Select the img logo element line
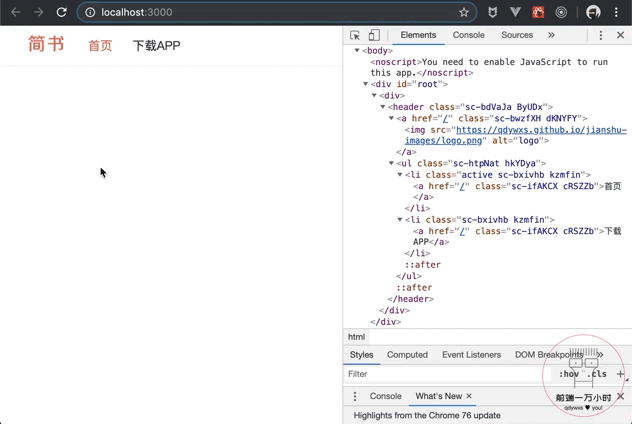Screen dimensions: 632x424 [x=516, y=135]
